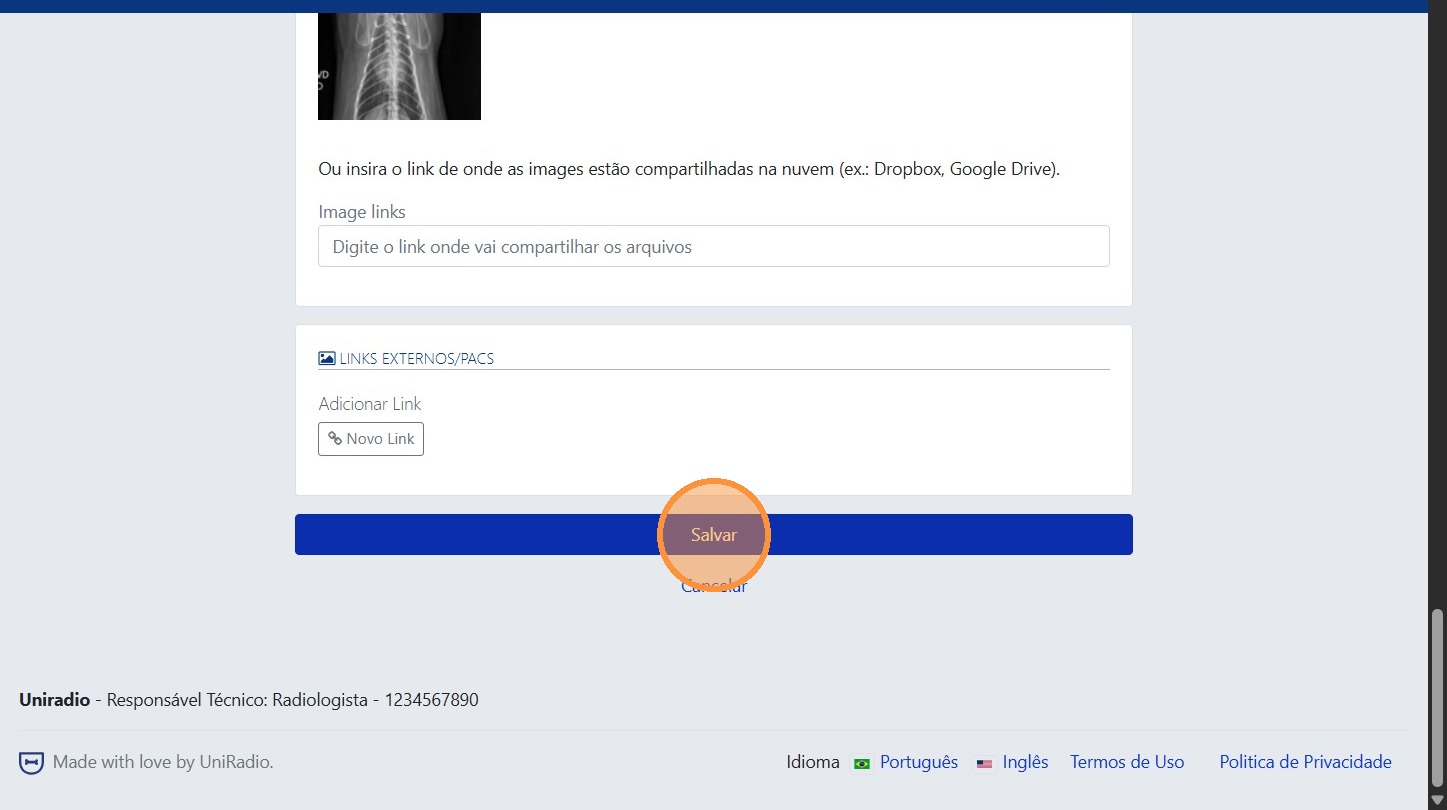Focus the Image links input field
The image size is (1447, 810).
point(713,246)
